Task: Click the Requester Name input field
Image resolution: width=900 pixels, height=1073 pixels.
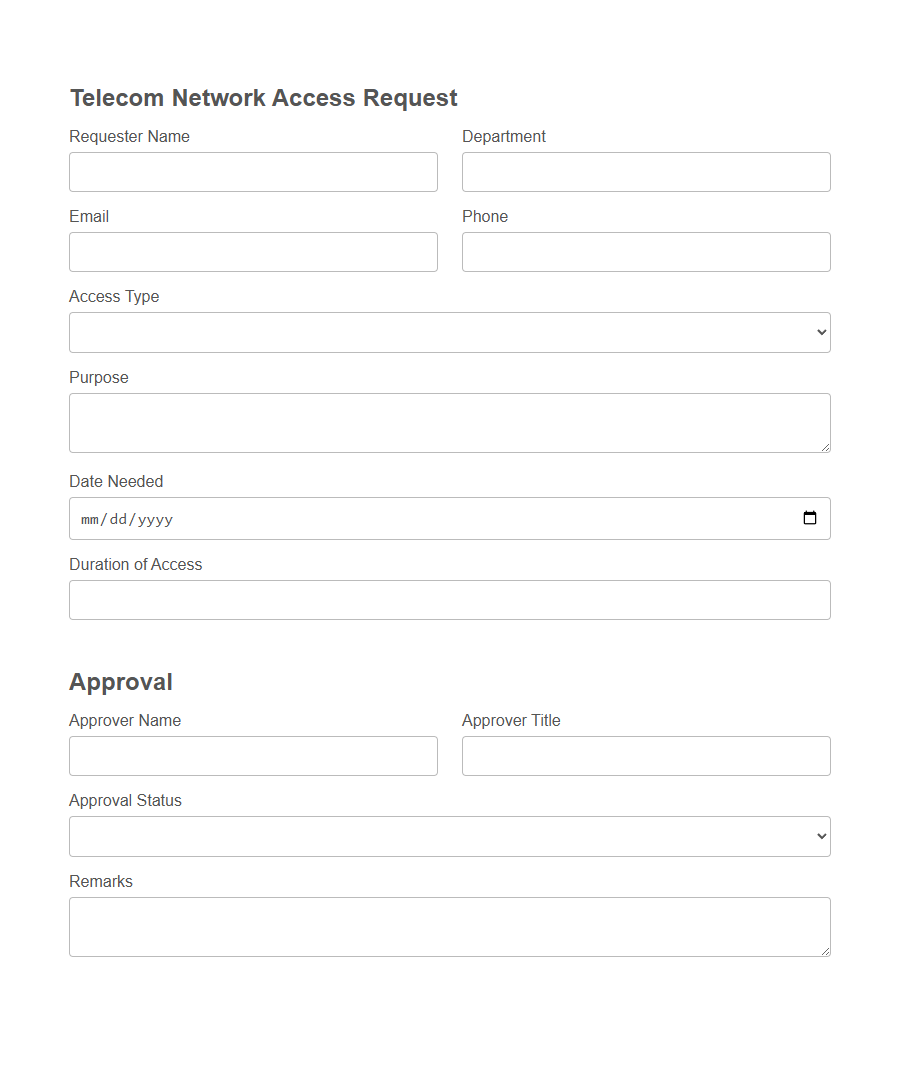Action: coord(253,171)
